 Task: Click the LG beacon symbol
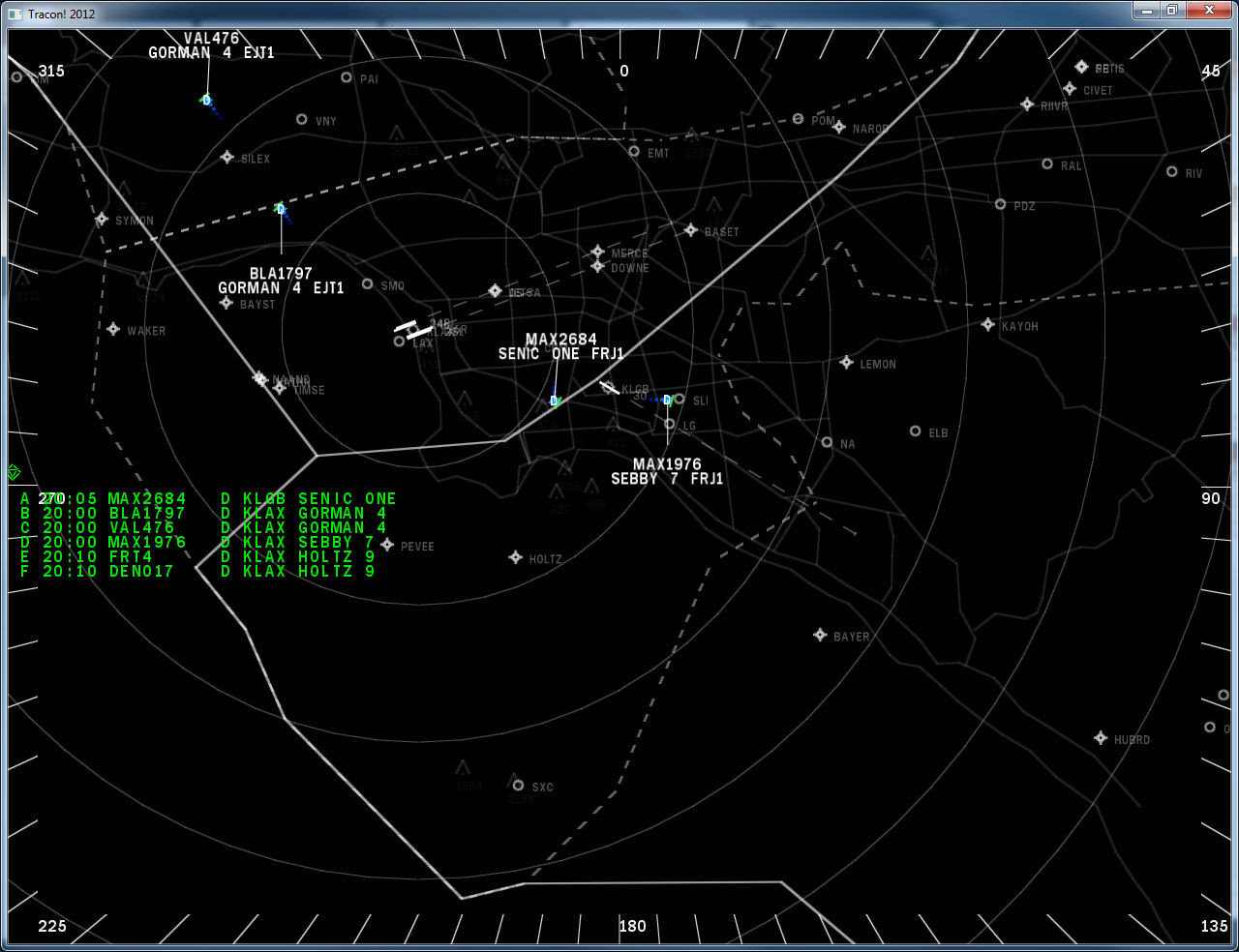coord(670,425)
